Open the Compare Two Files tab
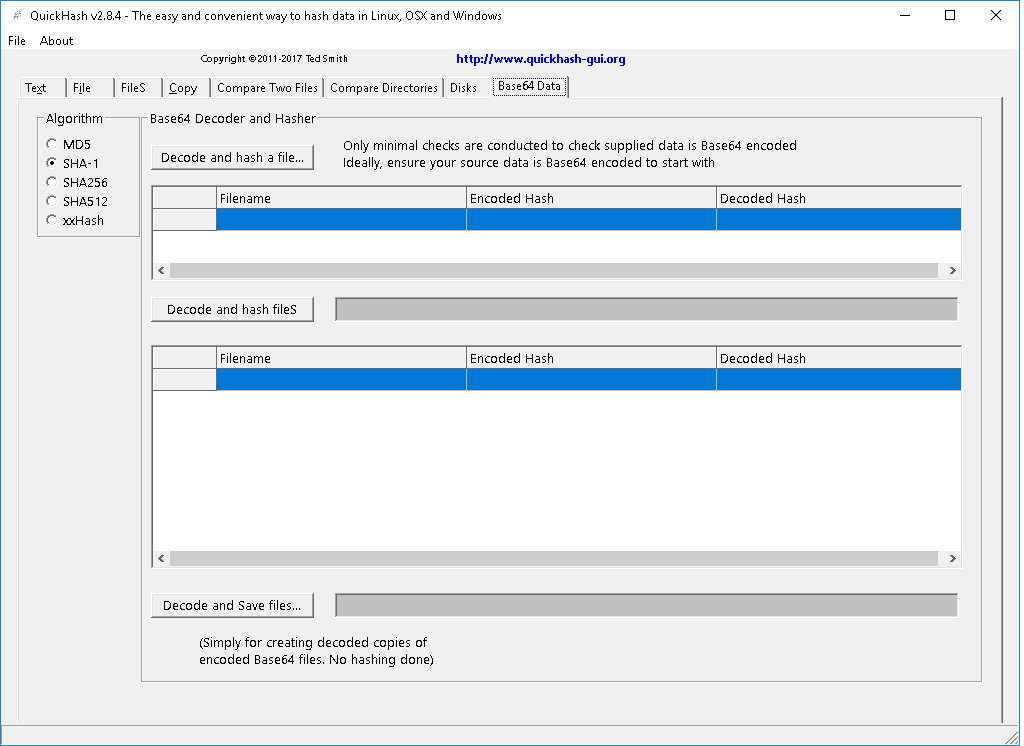This screenshot has width=1024, height=746. 266,88
